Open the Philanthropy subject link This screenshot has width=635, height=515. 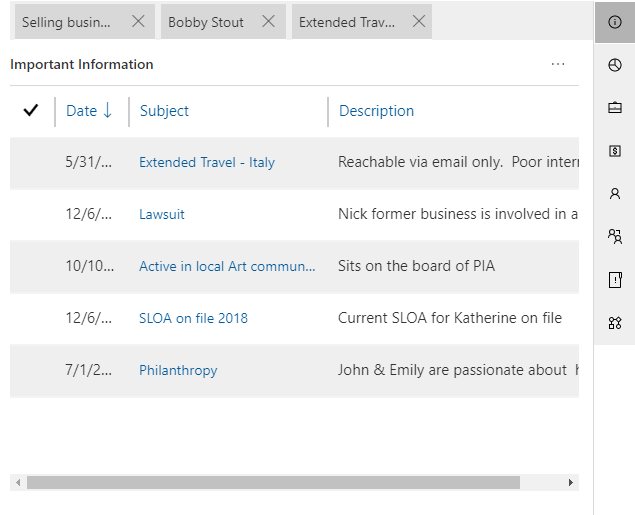tap(178, 370)
